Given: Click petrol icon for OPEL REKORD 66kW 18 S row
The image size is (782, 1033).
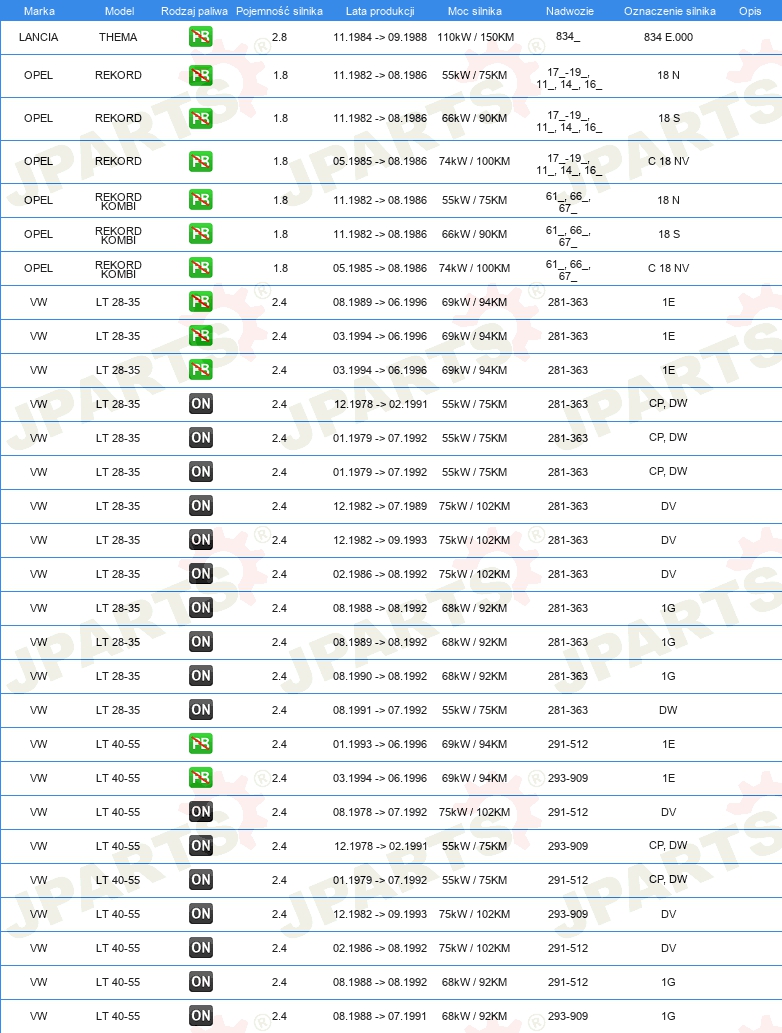Looking at the screenshot, I should [201, 119].
